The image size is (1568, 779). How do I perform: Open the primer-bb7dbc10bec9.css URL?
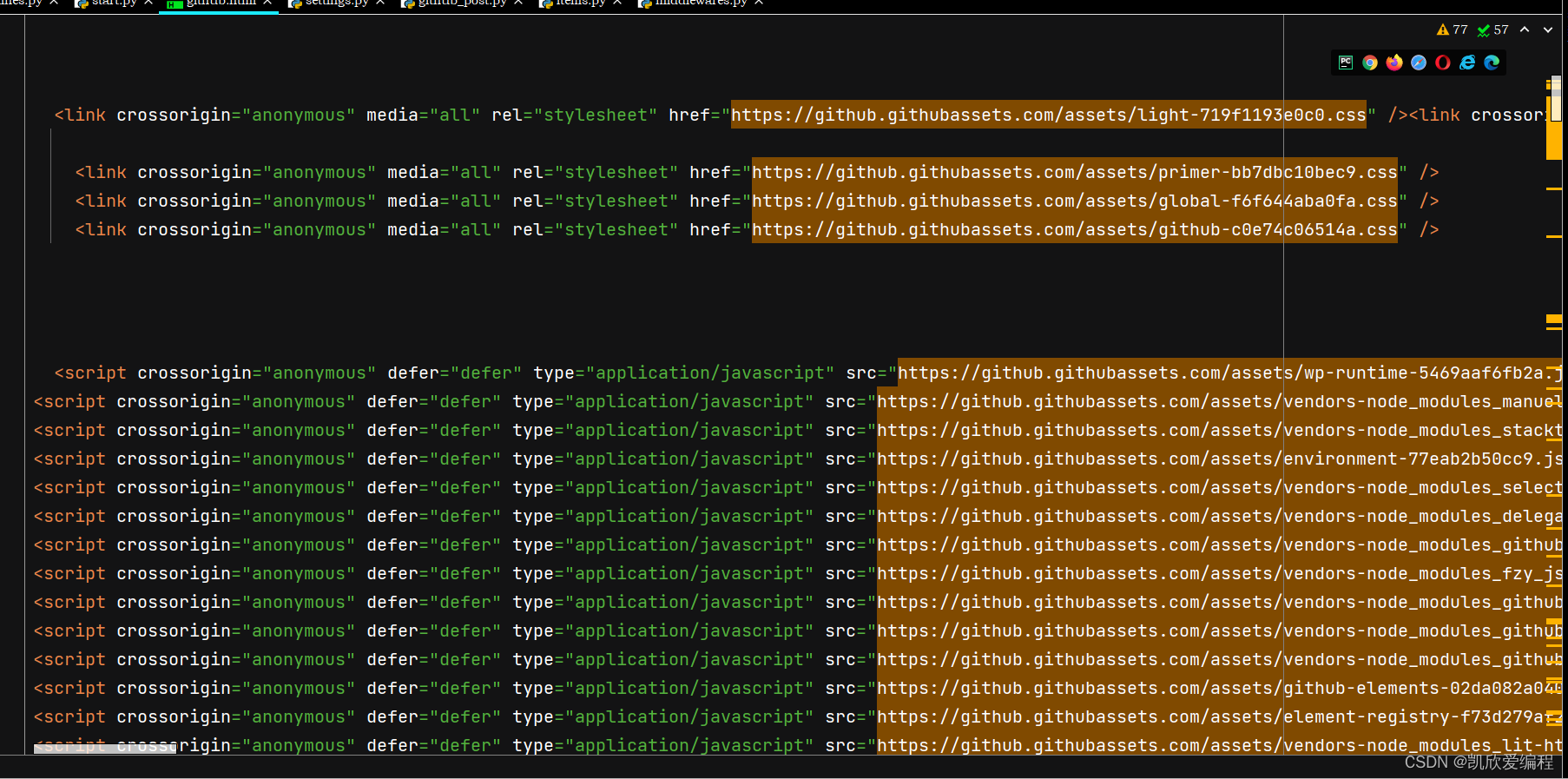(x=1074, y=172)
